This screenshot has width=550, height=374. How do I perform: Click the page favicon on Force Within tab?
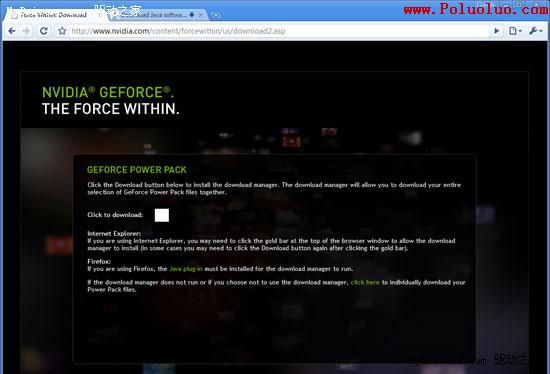point(14,15)
